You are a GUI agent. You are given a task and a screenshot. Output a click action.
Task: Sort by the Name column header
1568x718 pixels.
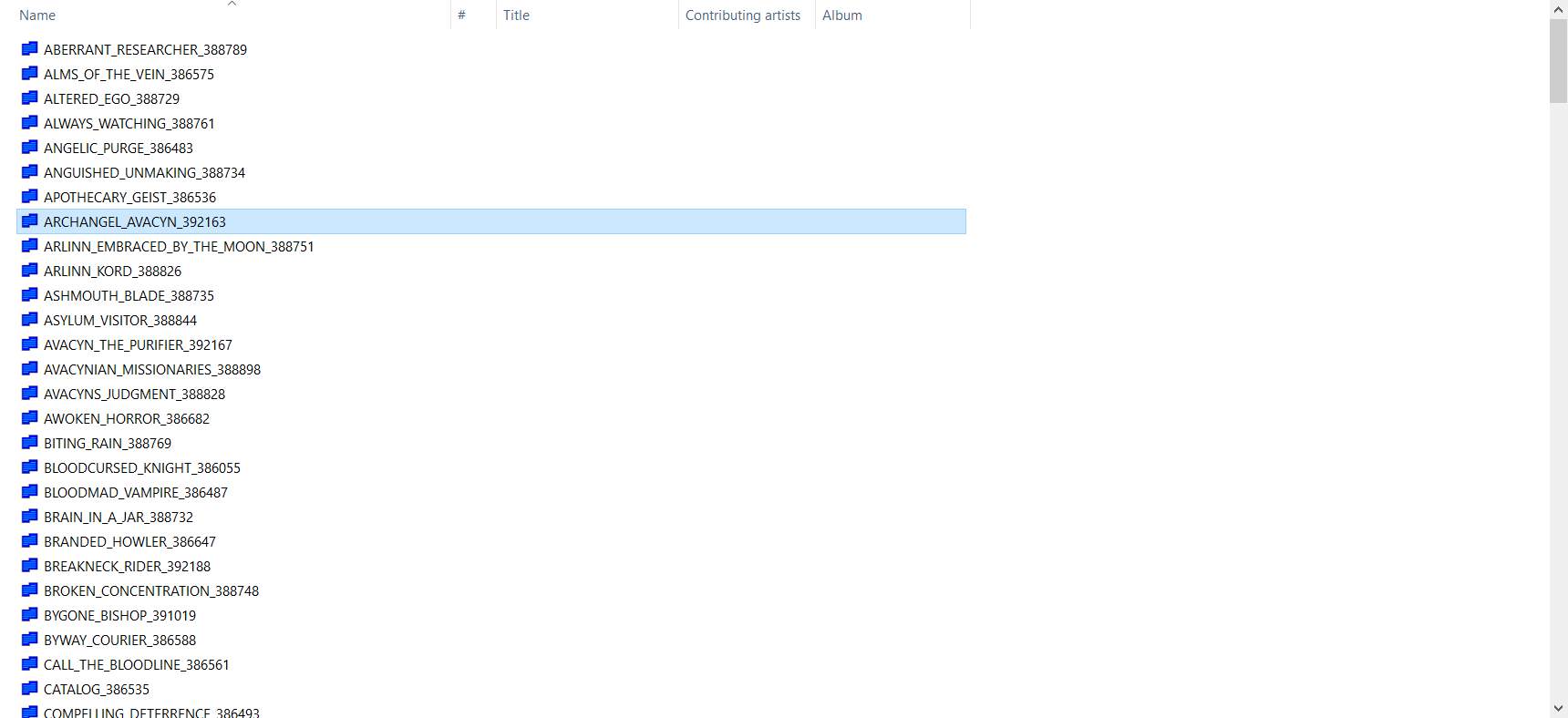[37, 15]
